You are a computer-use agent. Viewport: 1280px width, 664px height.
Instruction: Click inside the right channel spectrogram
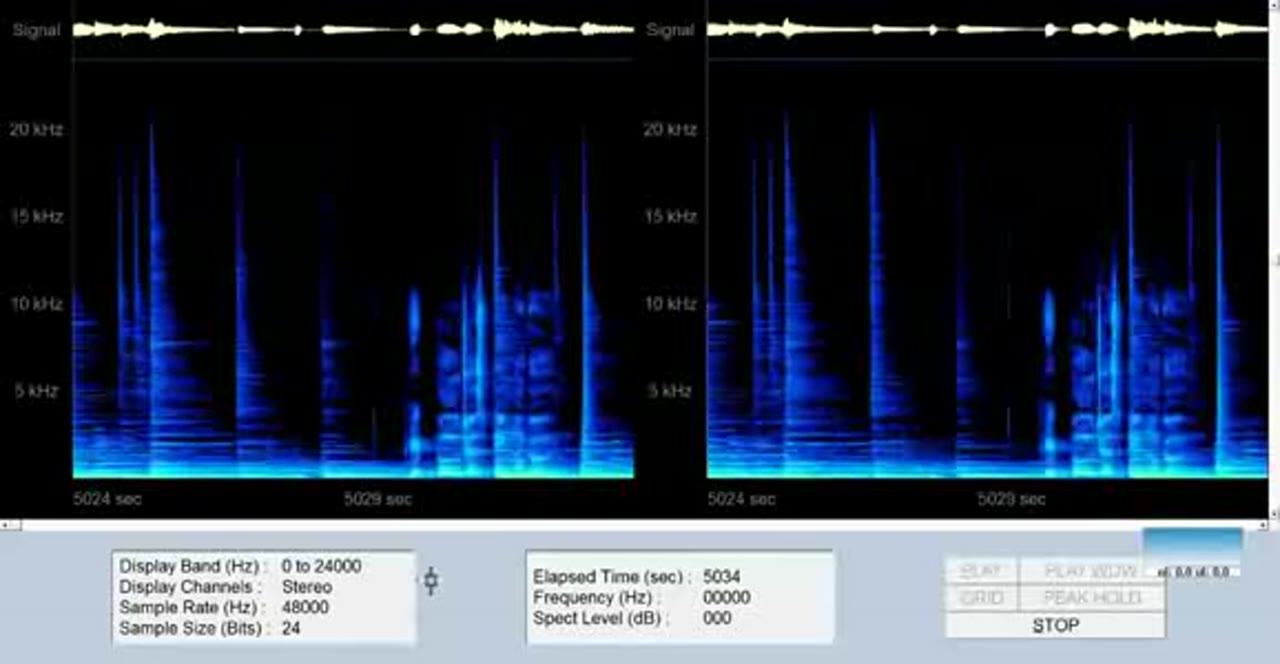(987, 268)
